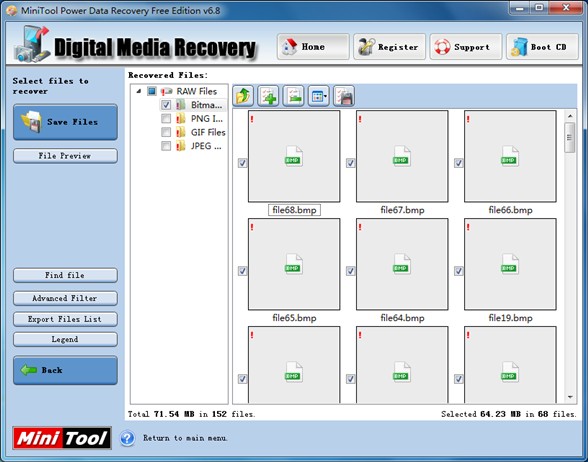
Task: Go Back to the previous step
Action: click(x=65, y=370)
